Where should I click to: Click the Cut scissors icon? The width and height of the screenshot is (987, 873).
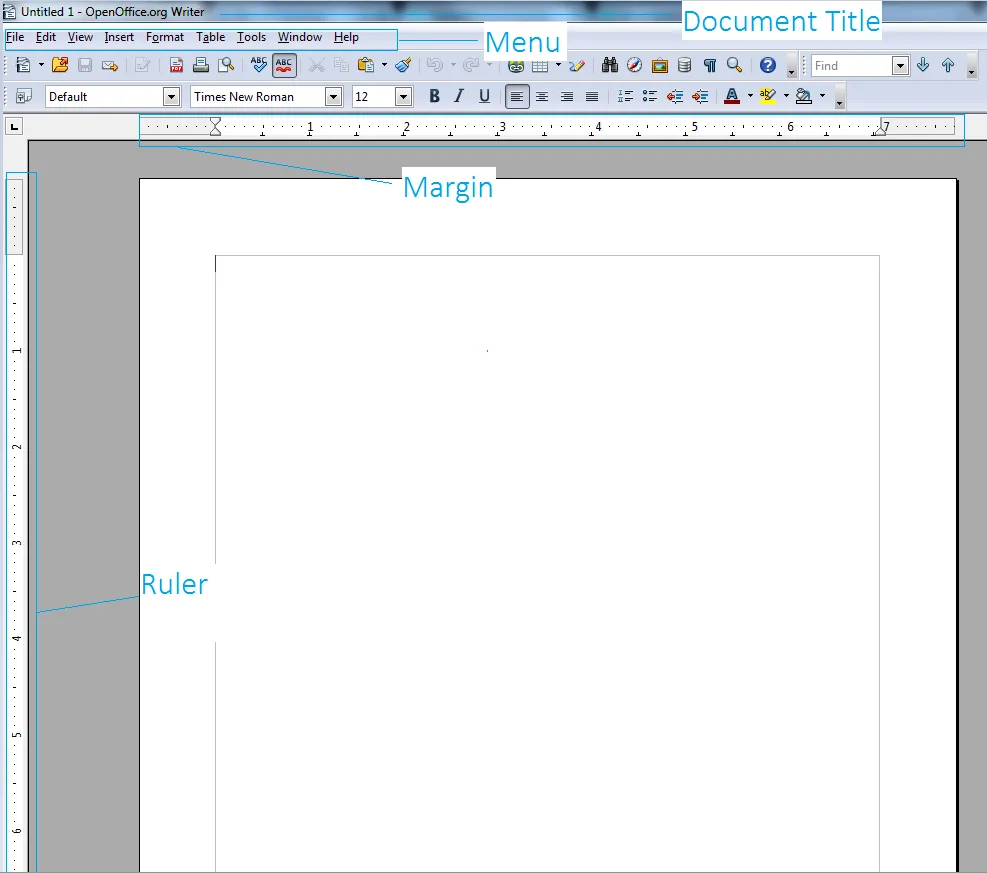[x=317, y=65]
